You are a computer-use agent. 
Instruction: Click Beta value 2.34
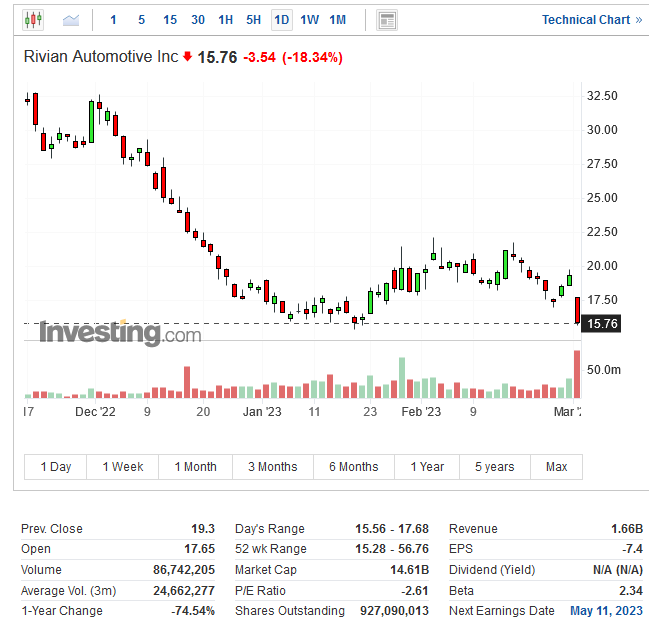[631, 590]
